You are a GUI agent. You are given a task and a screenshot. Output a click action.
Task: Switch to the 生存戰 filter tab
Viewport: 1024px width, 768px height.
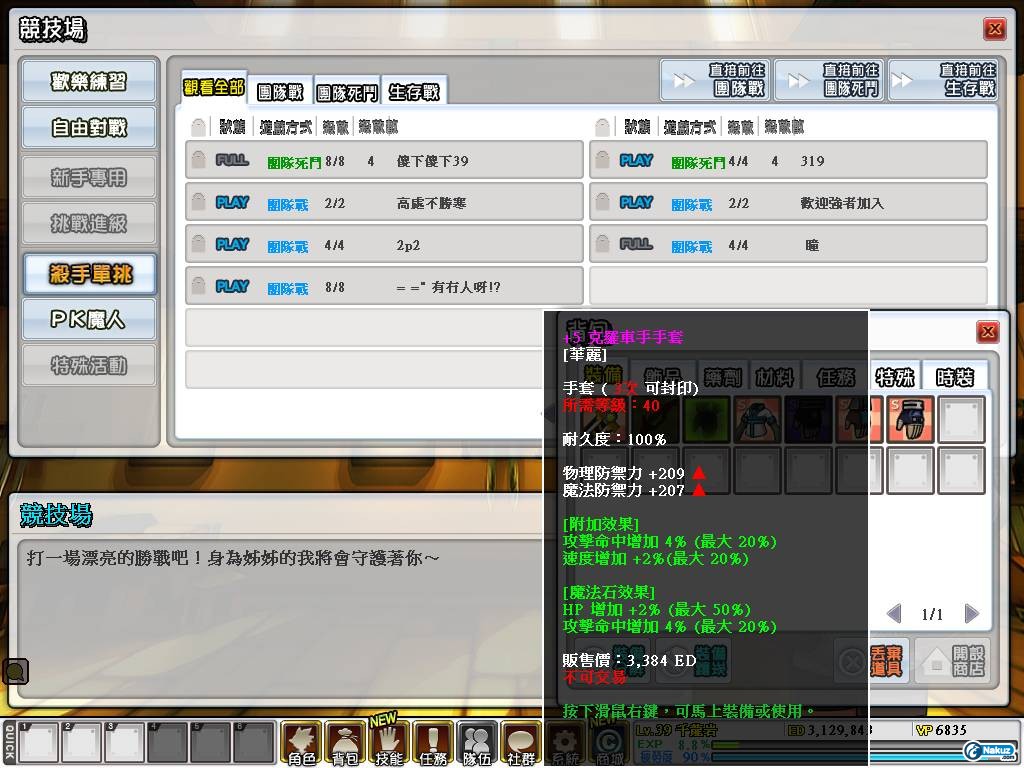(x=414, y=91)
